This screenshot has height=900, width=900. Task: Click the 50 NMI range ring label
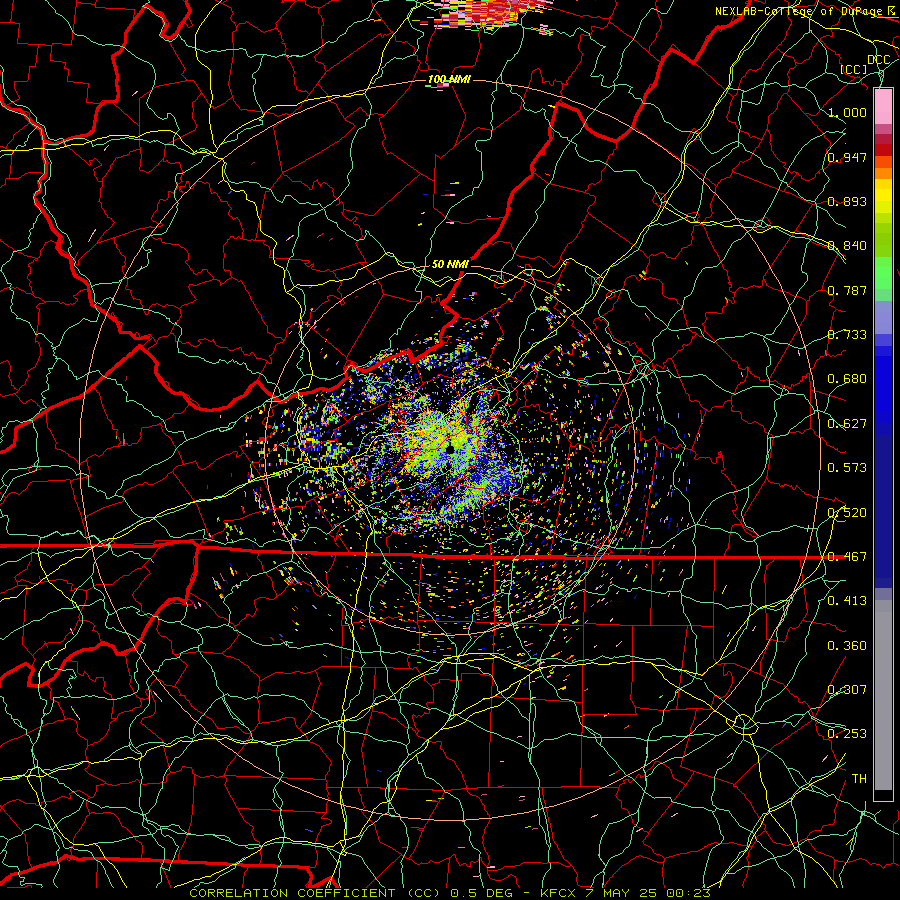450,264
